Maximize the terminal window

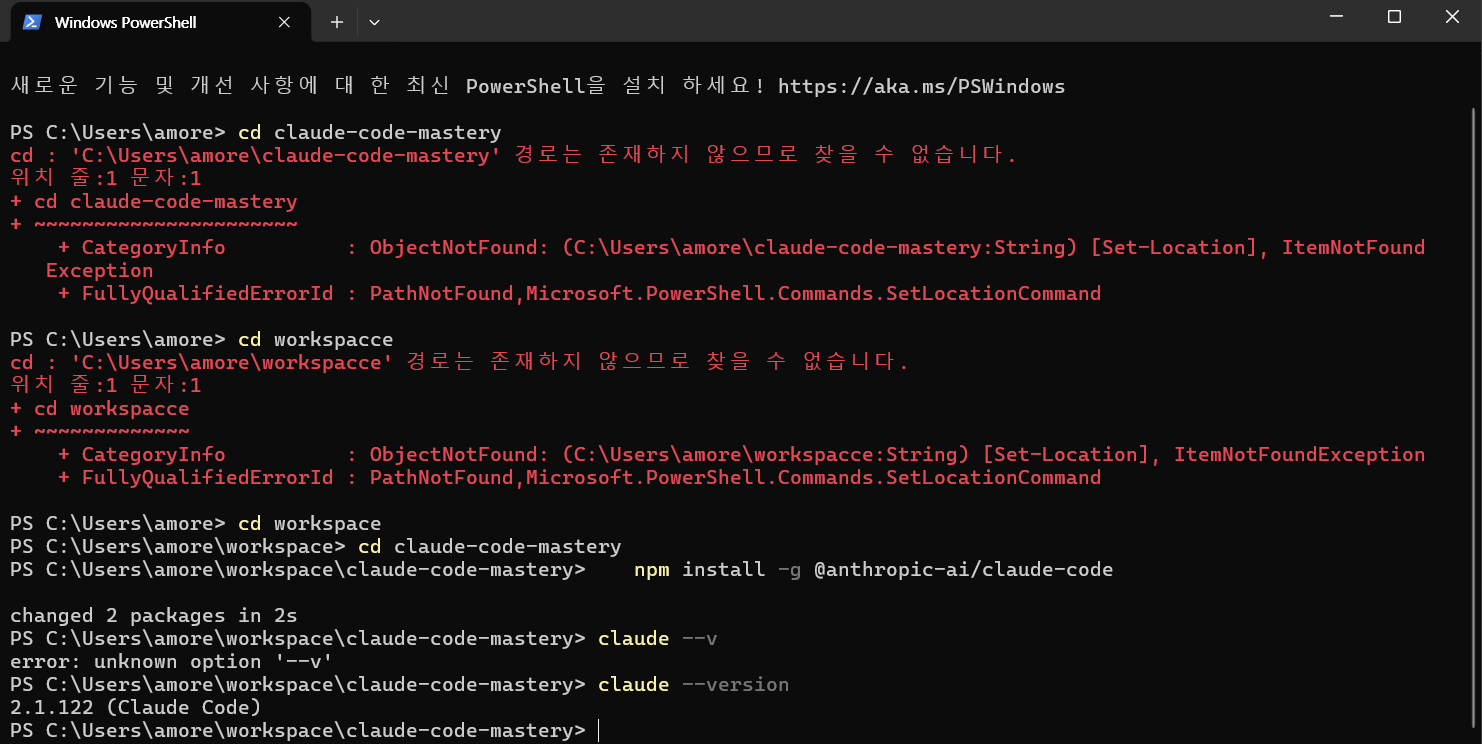[x=1395, y=17]
